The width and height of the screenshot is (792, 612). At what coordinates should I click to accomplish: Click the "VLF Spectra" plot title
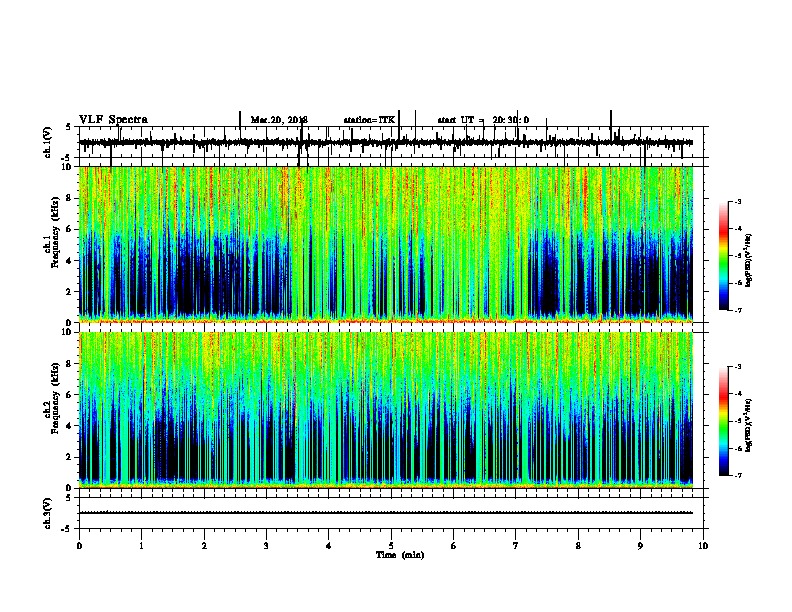[x=113, y=120]
